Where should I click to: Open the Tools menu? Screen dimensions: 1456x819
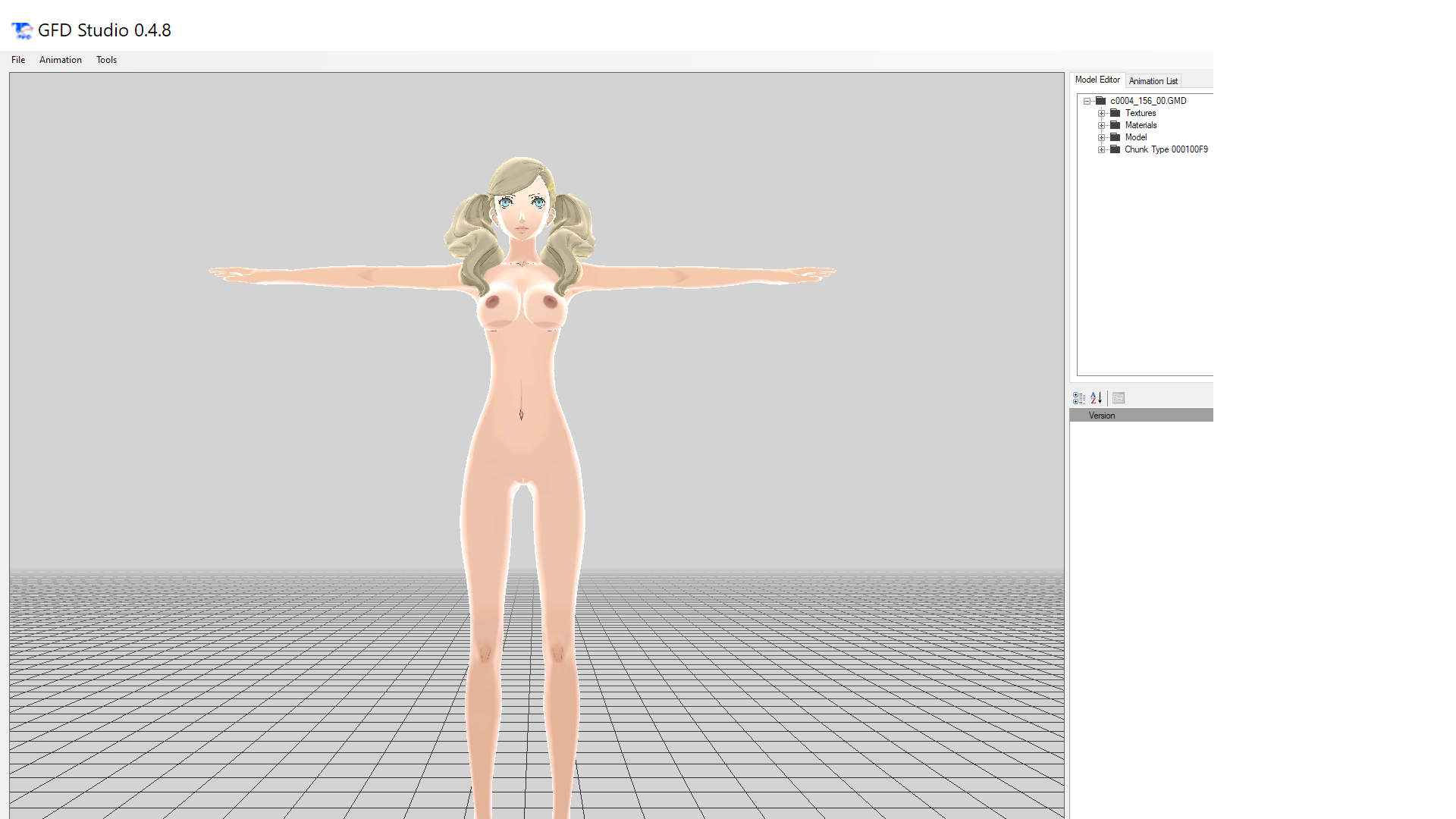(x=106, y=60)
